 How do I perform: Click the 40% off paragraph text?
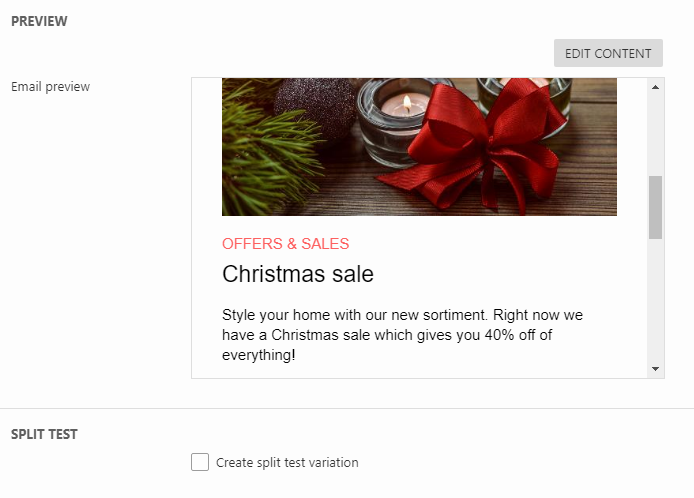pyautogui.click(x=402, y=335)
